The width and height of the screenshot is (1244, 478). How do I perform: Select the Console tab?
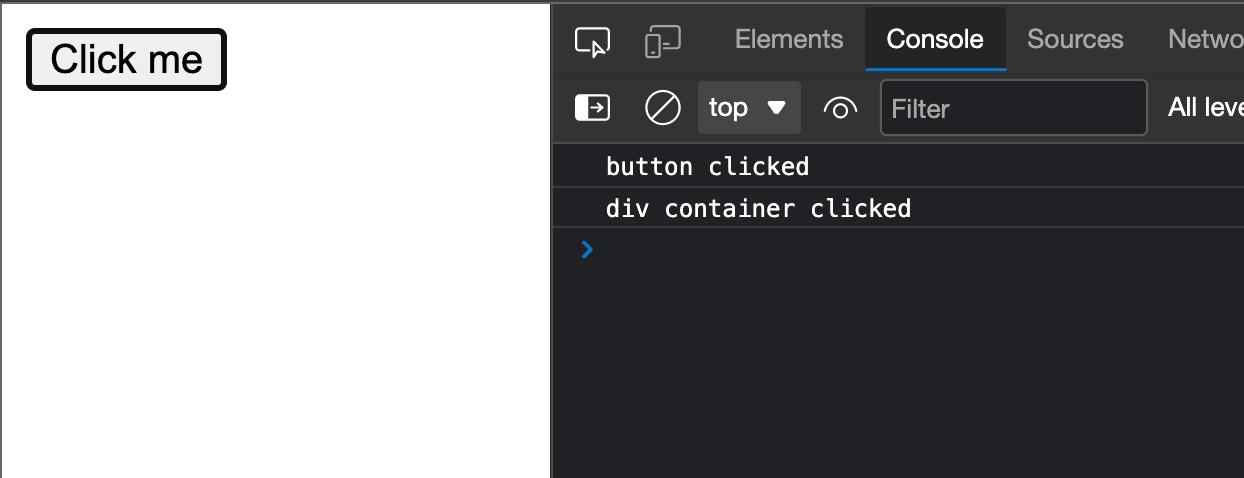[935, 39]
